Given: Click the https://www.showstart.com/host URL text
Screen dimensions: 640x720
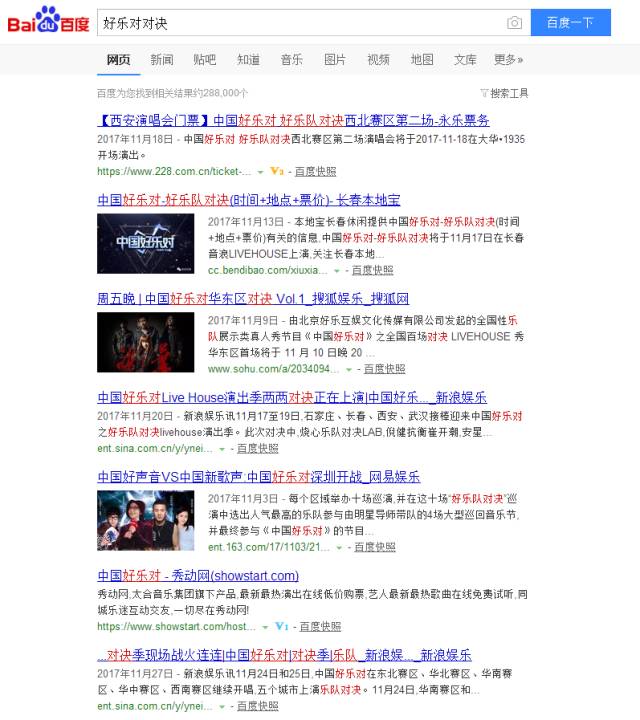Looking at the screenshot, I should coord(177,627).
